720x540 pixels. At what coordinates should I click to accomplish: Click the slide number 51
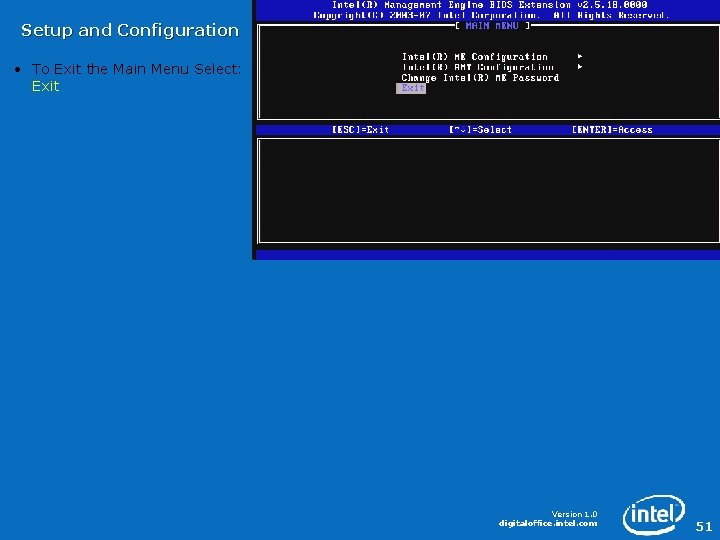703,526
